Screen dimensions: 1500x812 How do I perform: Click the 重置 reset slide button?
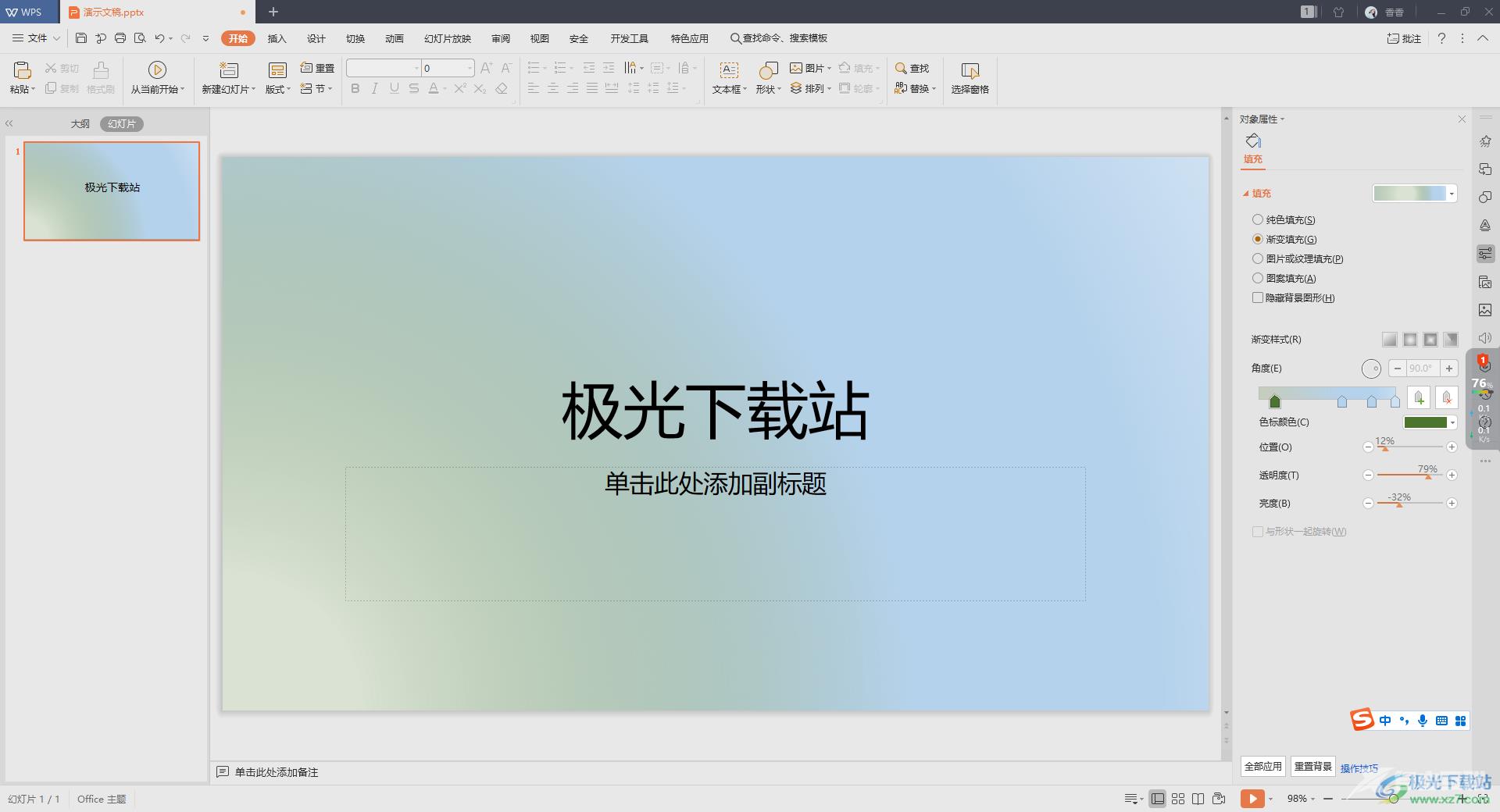[317, 68]
